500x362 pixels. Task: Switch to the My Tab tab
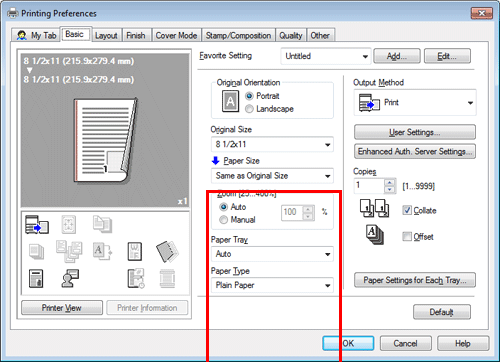(37, 35)
